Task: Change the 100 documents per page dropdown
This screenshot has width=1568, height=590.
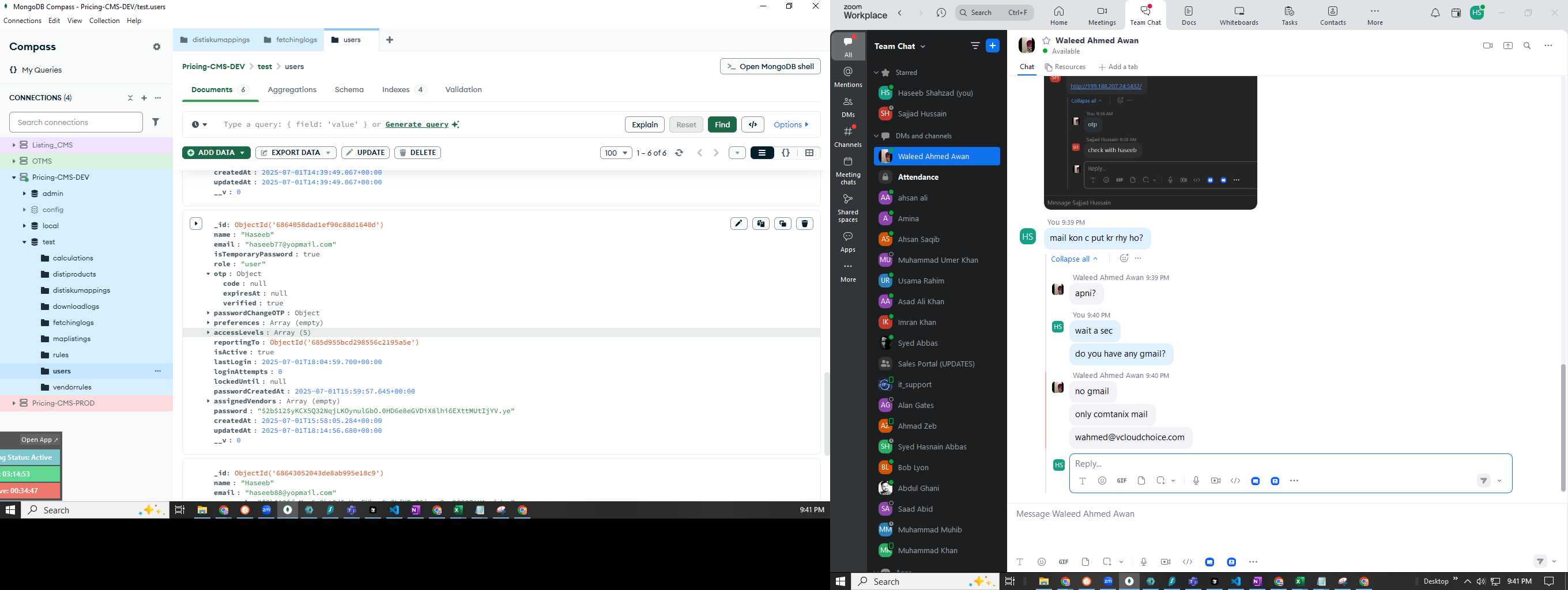Action: (x=616, y=153)
